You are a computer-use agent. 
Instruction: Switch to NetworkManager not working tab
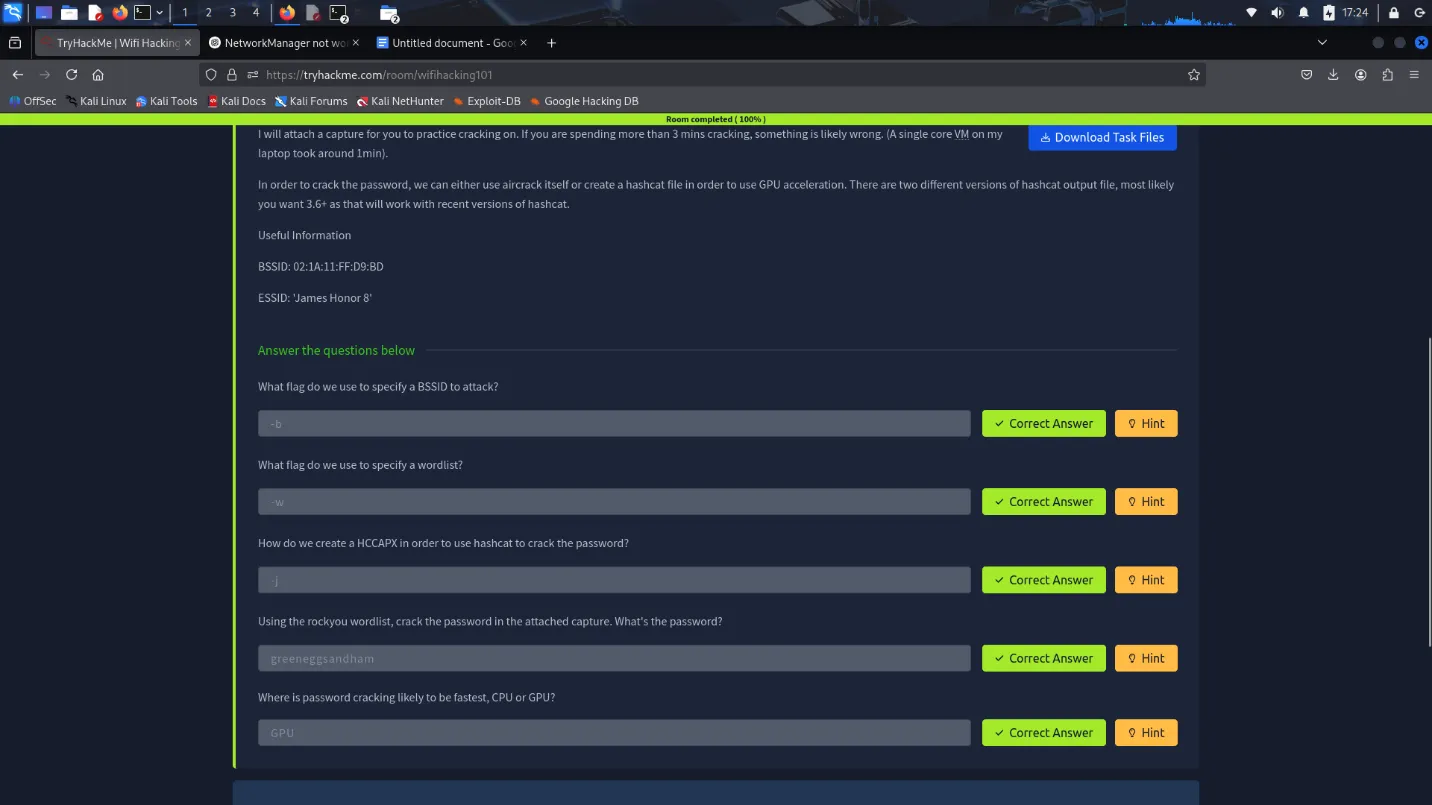(285, 43)
